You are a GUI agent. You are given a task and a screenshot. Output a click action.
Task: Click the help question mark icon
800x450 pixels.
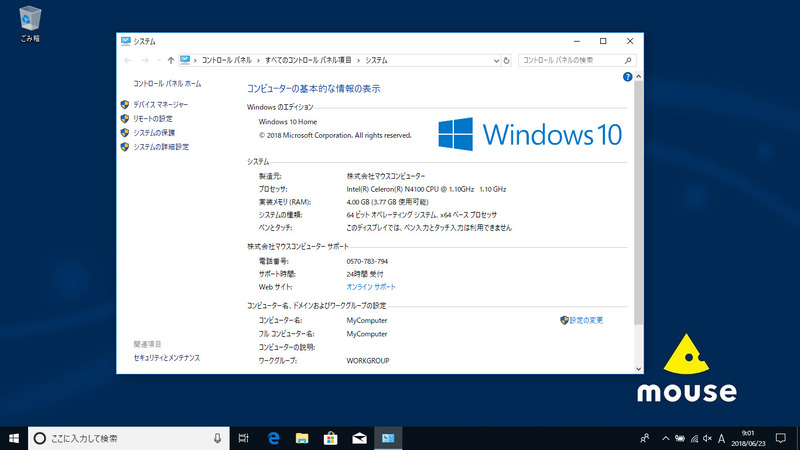pos(628,77)
